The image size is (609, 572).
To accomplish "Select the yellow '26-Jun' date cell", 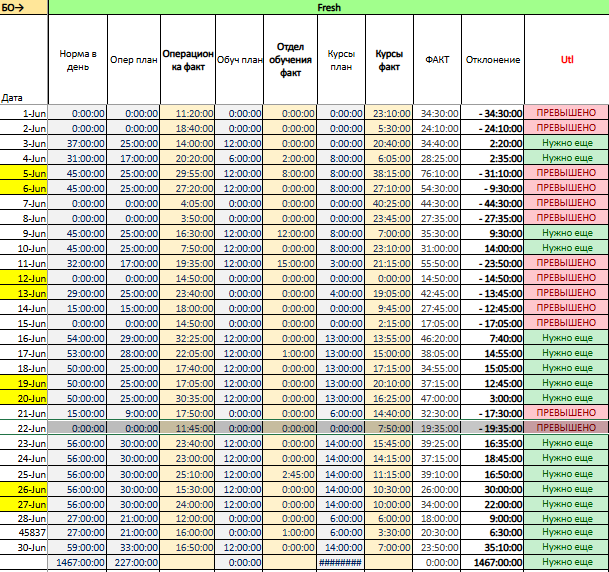I will 24,489.
